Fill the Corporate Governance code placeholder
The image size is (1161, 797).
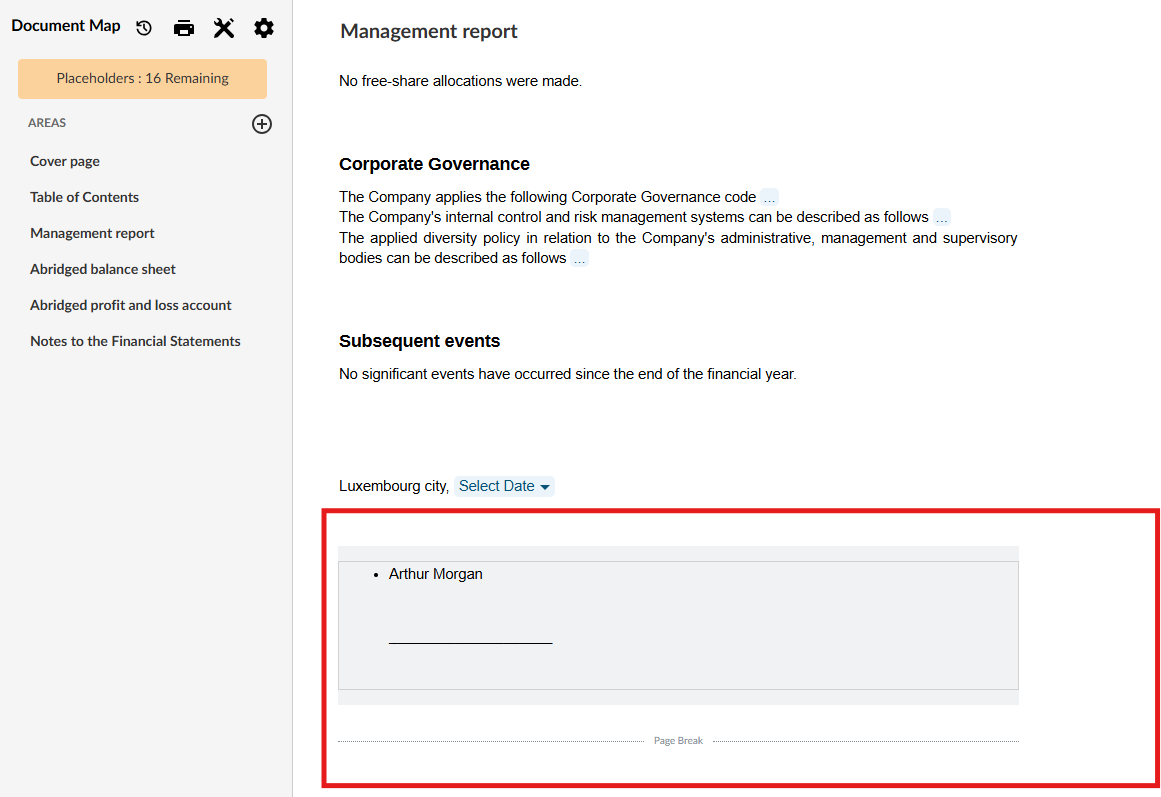coord(769,198)
